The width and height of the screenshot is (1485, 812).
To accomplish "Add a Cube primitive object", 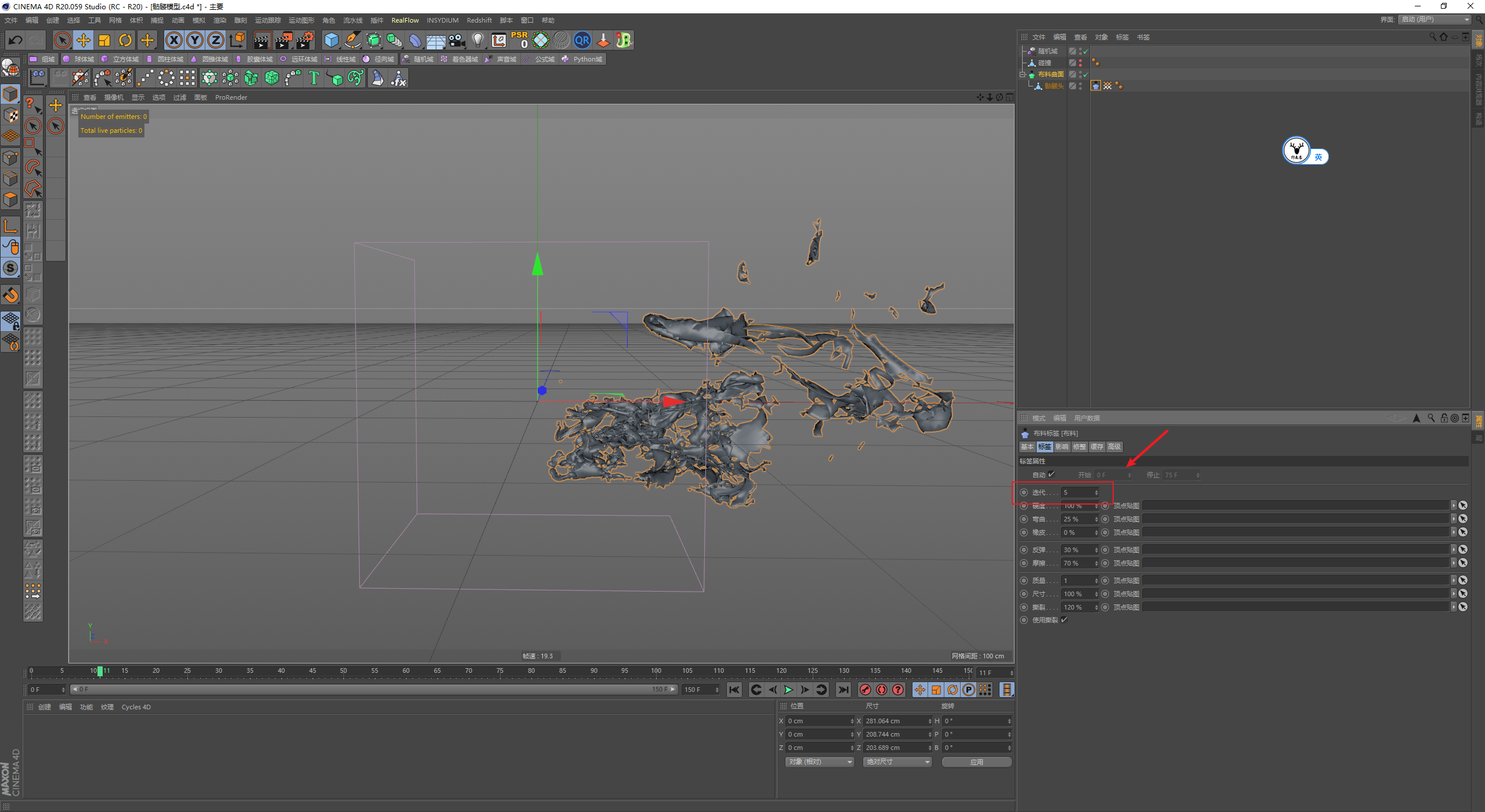I will pyautogui.click(x=331, y=40).
